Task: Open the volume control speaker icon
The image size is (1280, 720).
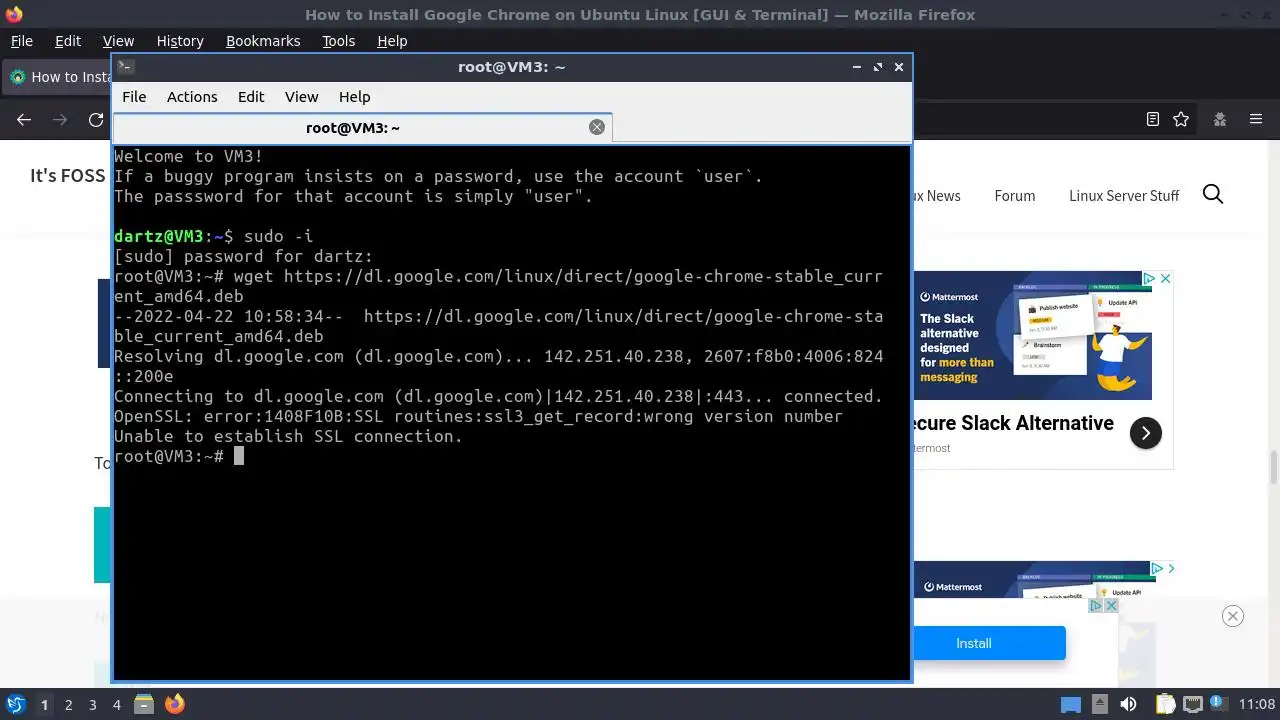Action: 1130,705
